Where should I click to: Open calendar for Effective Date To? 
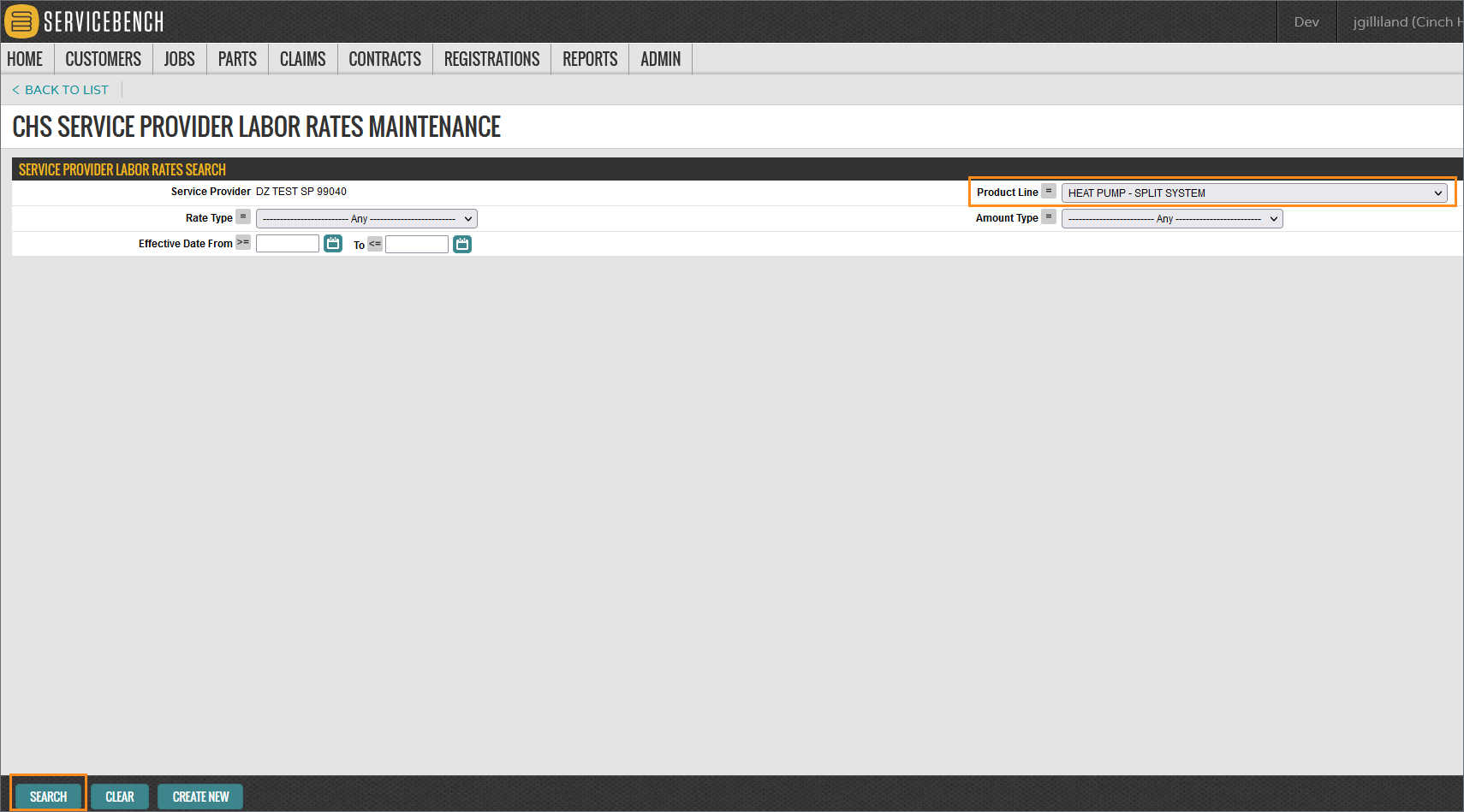[x=462, y=245]
